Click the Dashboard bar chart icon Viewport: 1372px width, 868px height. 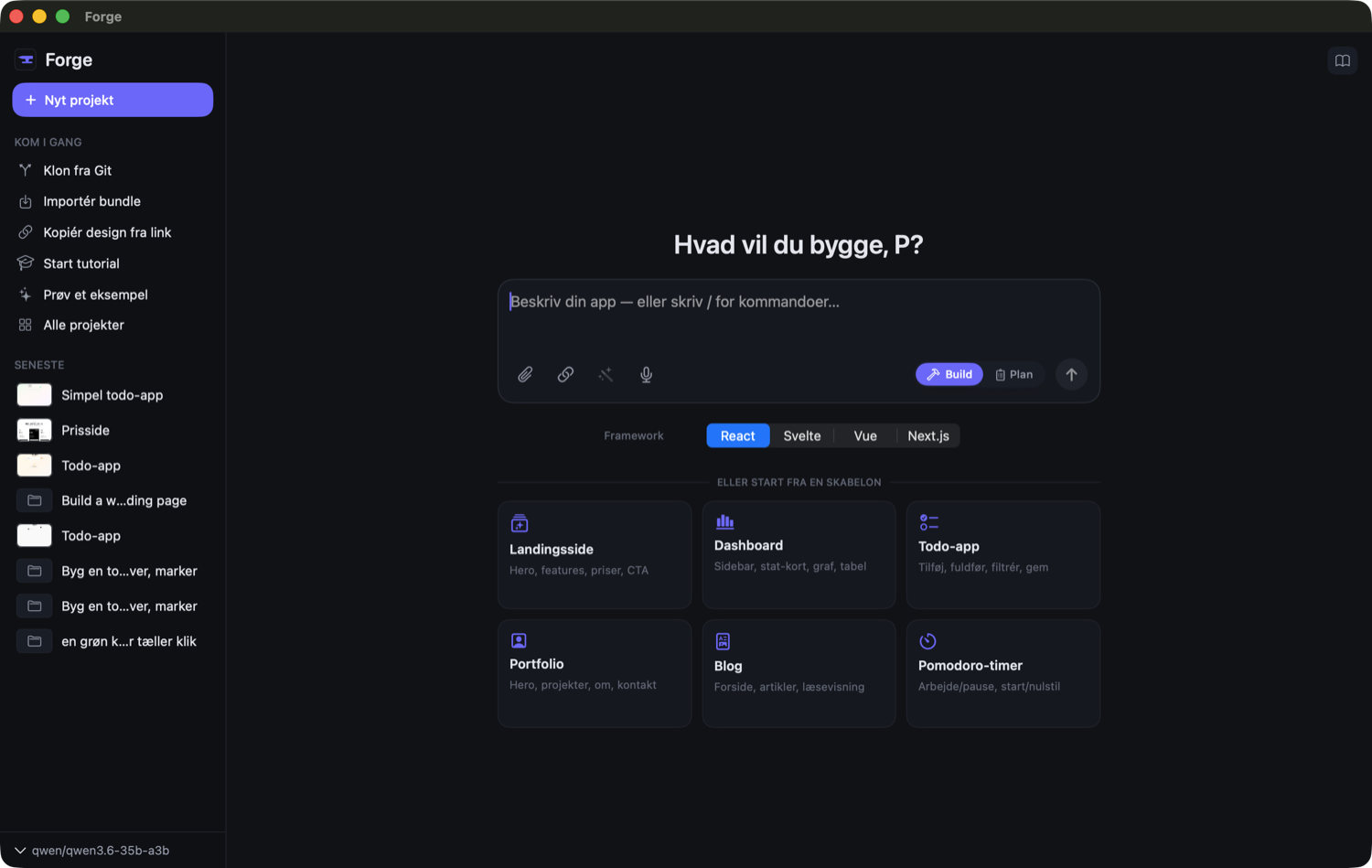(x=724, y=521)
